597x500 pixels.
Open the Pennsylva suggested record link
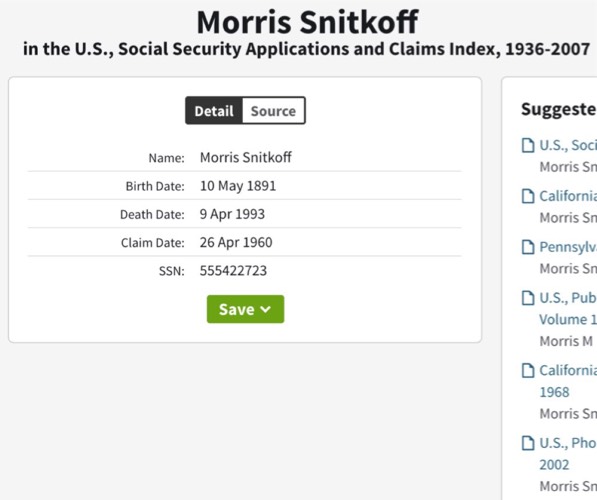click(568, 247)
